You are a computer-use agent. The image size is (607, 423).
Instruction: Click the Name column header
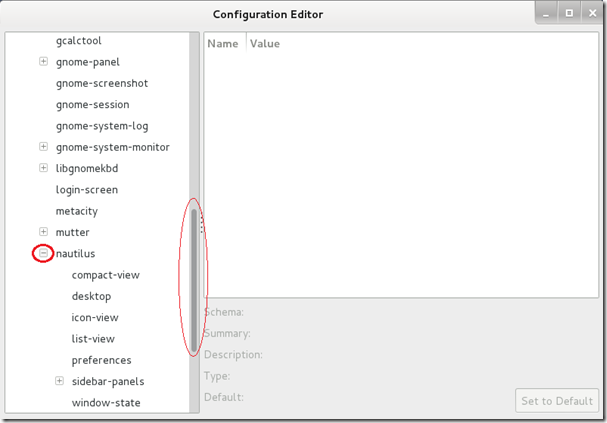225,43
